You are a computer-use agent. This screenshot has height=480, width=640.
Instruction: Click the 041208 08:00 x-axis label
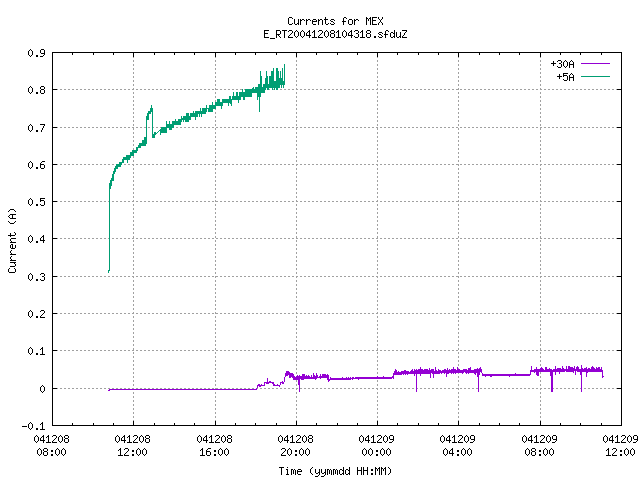tap(51, 445)
